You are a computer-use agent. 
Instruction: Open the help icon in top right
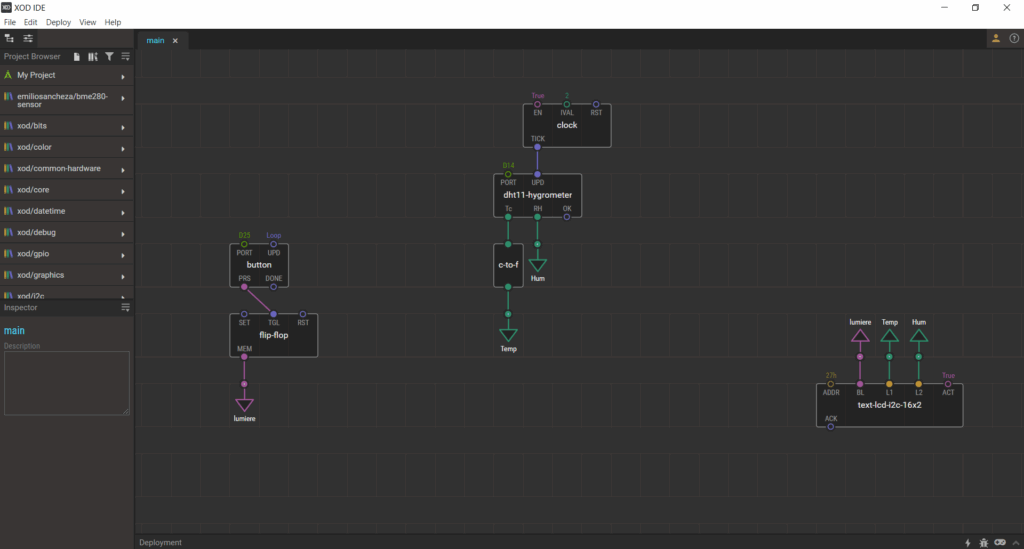tap(1014, 39)
